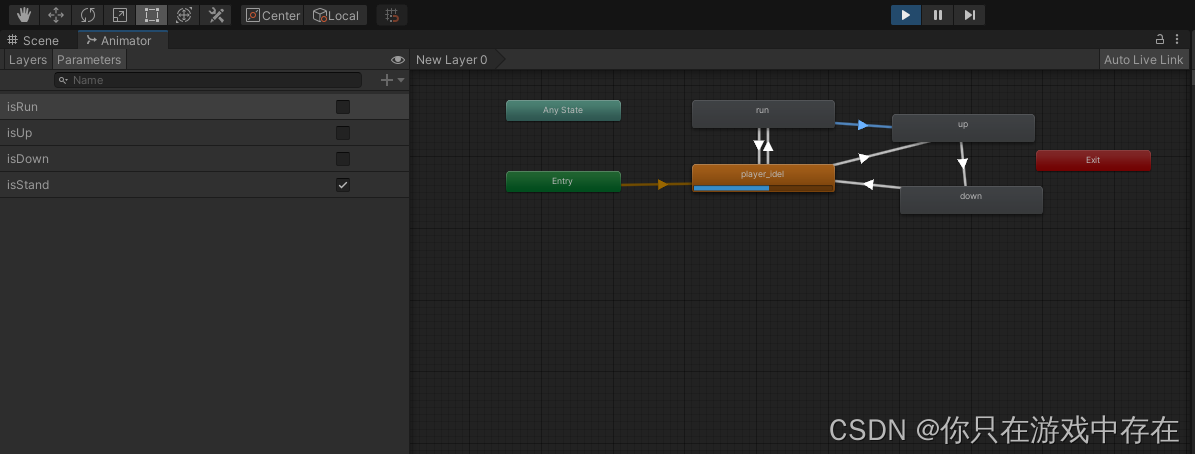The height and width of the screenshot is (454, 1195).
Task: Toggle Auto Live Link
Action: pos(1143,59)
